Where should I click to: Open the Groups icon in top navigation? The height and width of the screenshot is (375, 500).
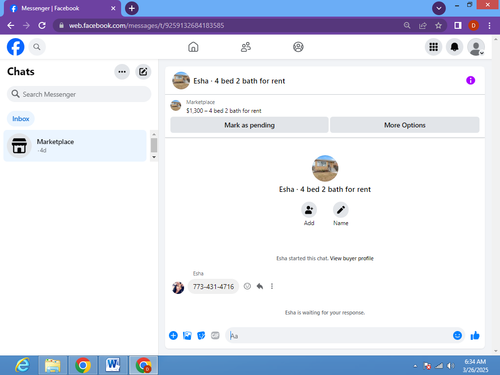(298, 47)
